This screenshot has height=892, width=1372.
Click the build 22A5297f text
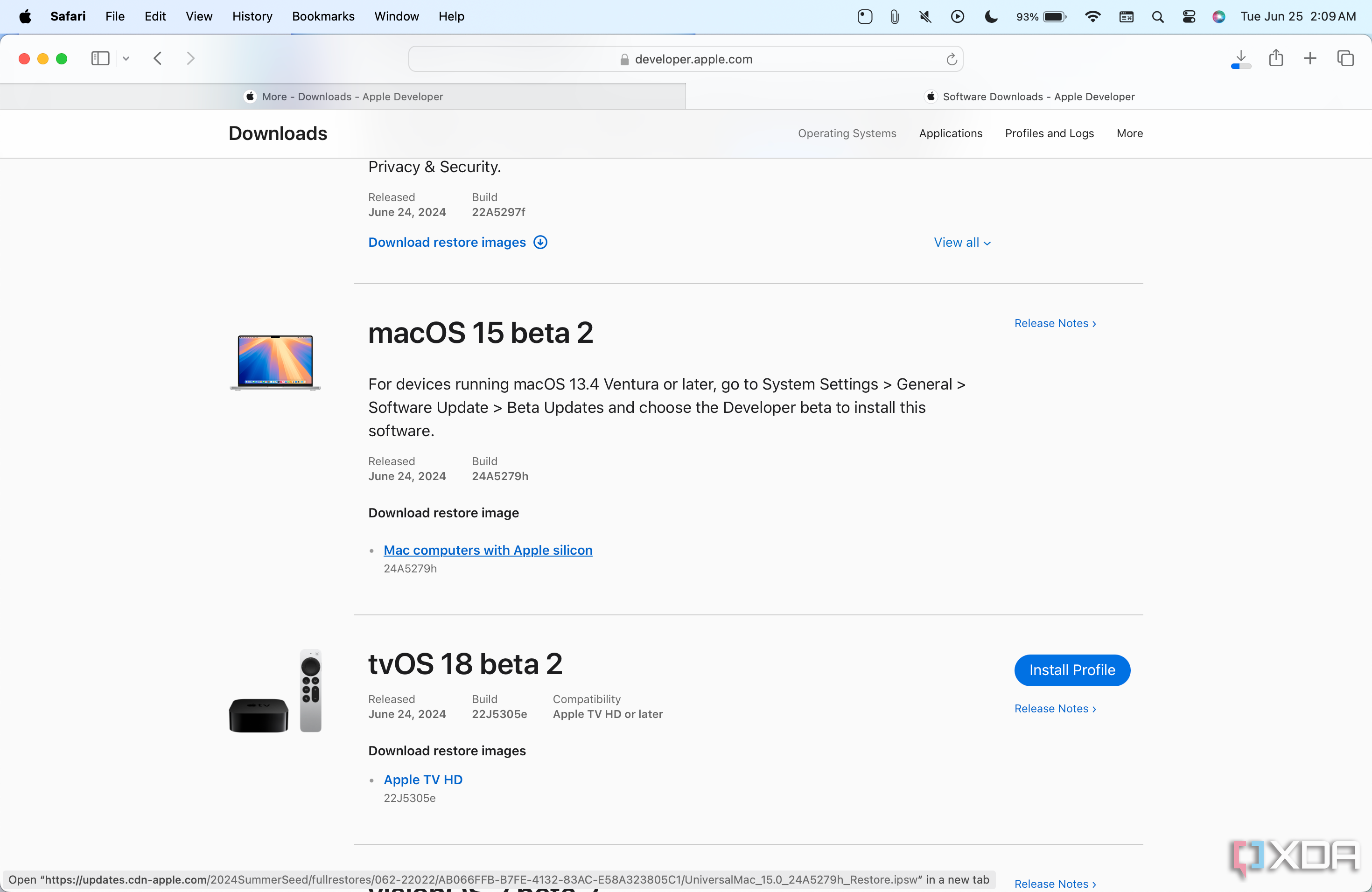click(498, 212)
